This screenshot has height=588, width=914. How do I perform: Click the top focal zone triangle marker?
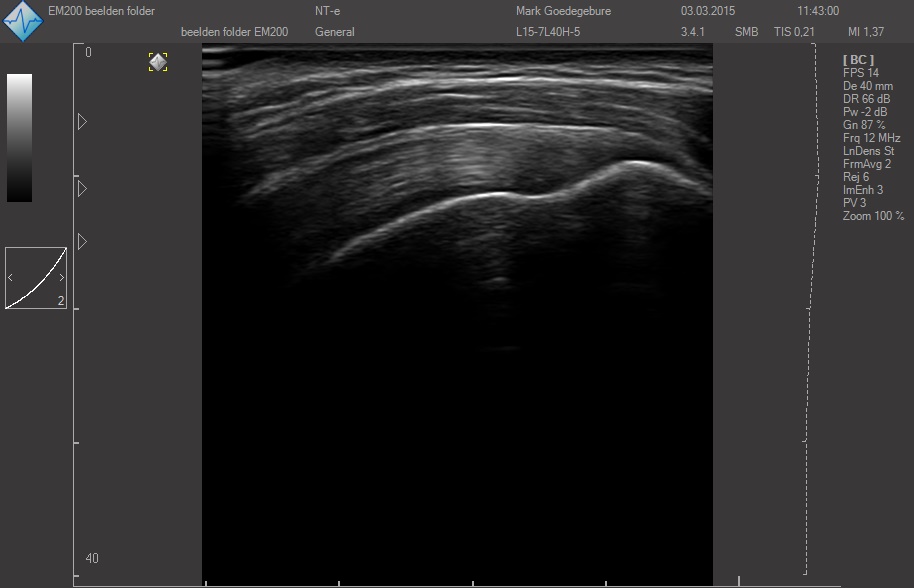(x=82, y=121)
